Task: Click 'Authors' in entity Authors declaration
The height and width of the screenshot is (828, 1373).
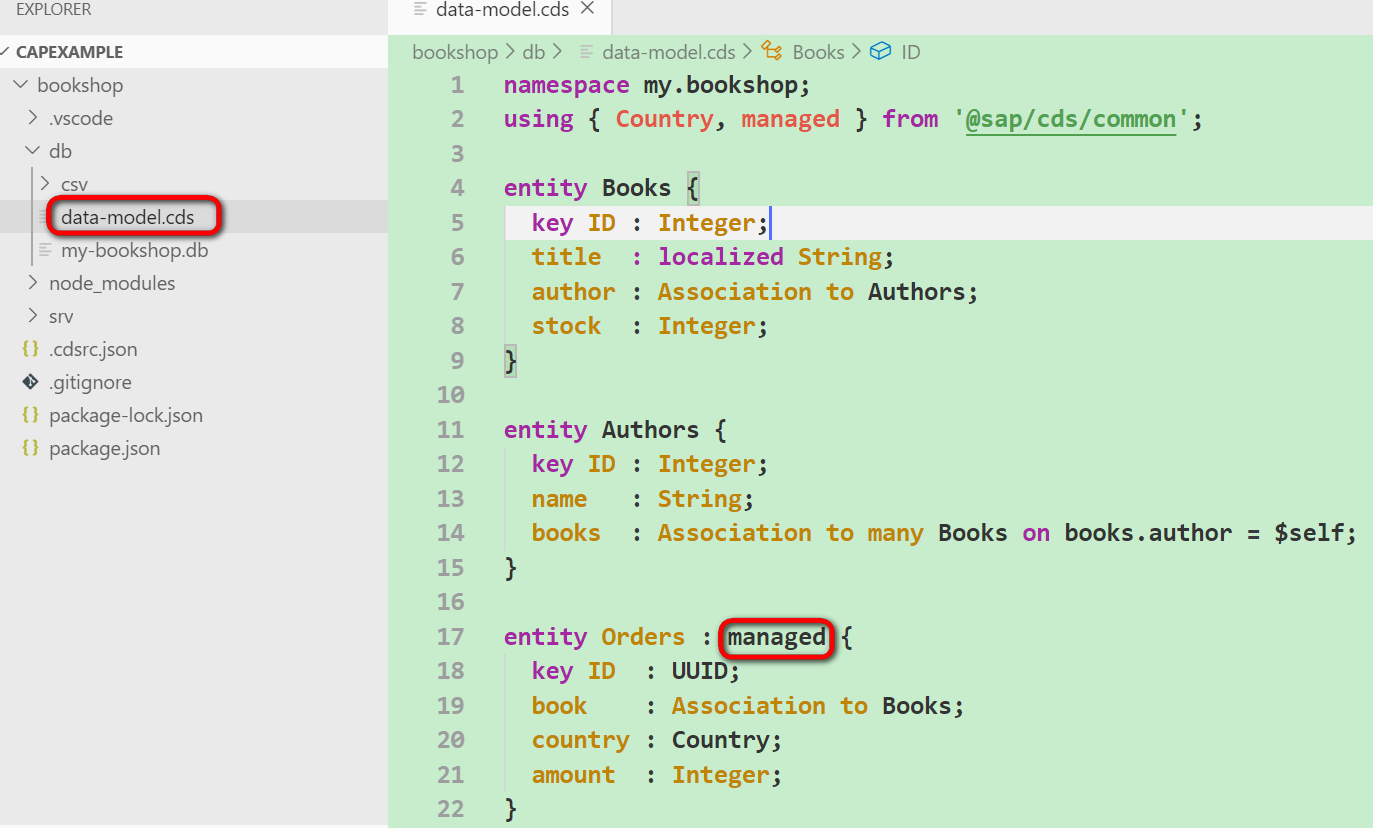Action: pos(650,430)
